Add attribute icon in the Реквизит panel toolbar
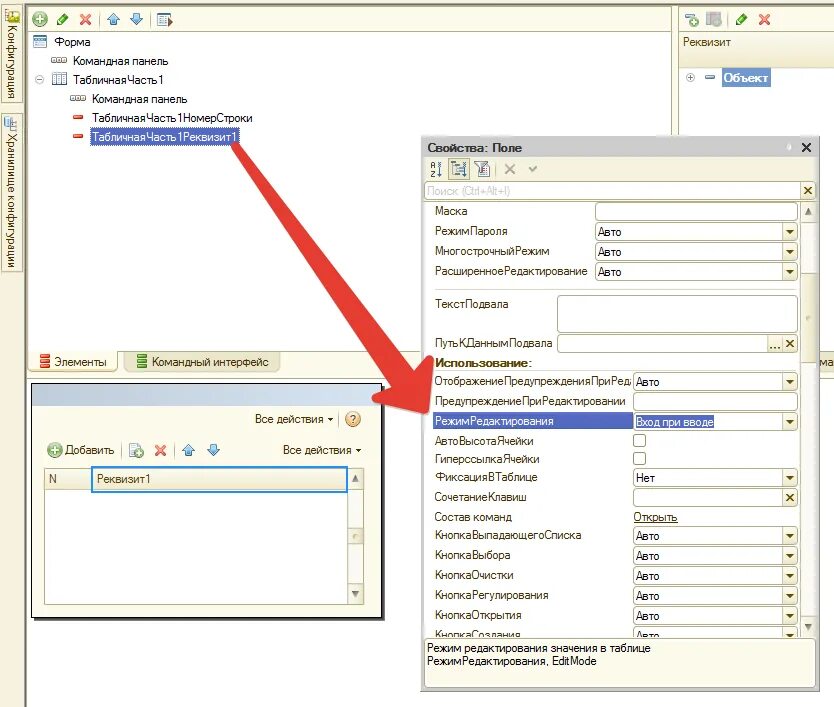The image size is (834, 707). coord(691,20)
